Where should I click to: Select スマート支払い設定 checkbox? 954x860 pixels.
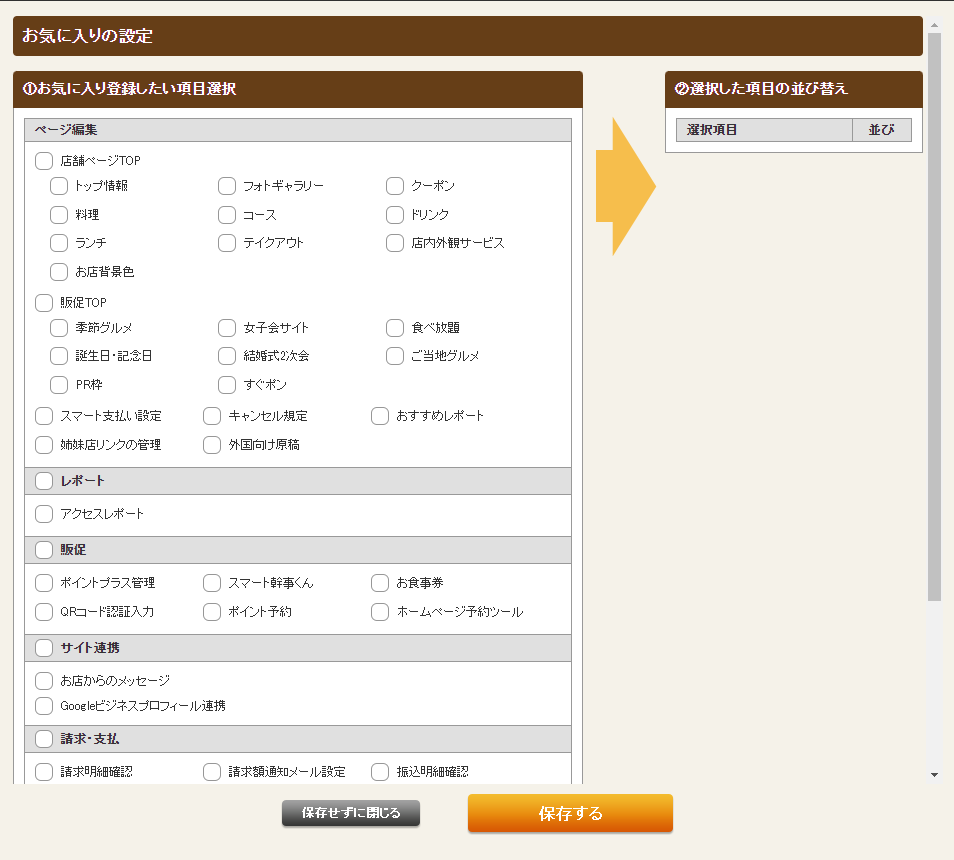[44, 415]
